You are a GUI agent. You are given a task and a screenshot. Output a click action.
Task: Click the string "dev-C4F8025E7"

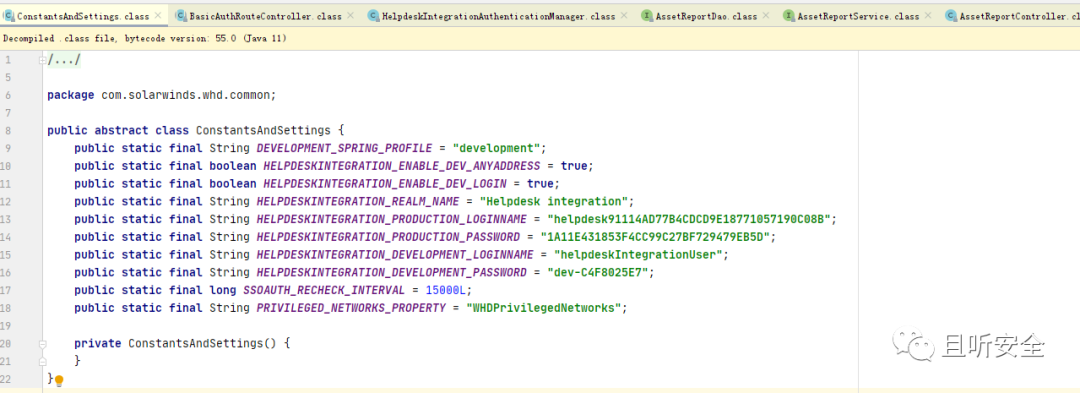(598, 273)
